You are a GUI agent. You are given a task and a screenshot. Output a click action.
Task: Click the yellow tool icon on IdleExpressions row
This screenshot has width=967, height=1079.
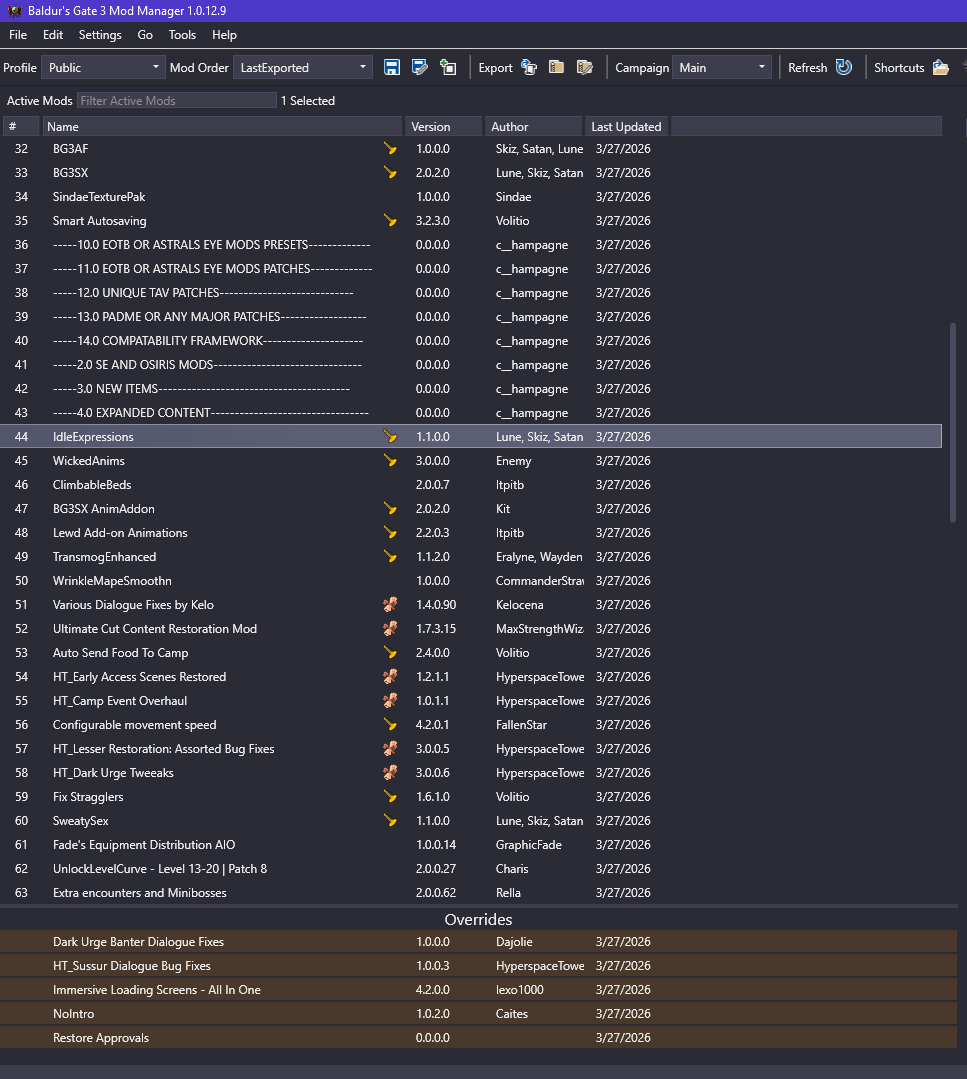point(390,437)
